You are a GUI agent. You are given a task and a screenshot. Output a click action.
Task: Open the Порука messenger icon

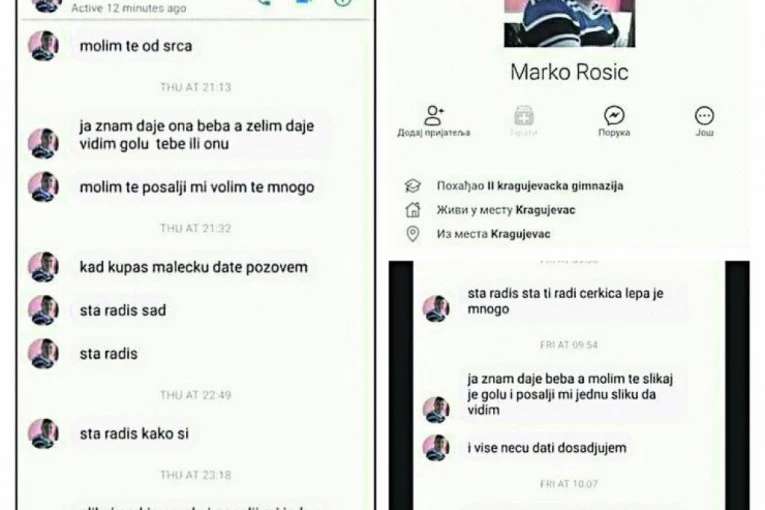(614, 116)
